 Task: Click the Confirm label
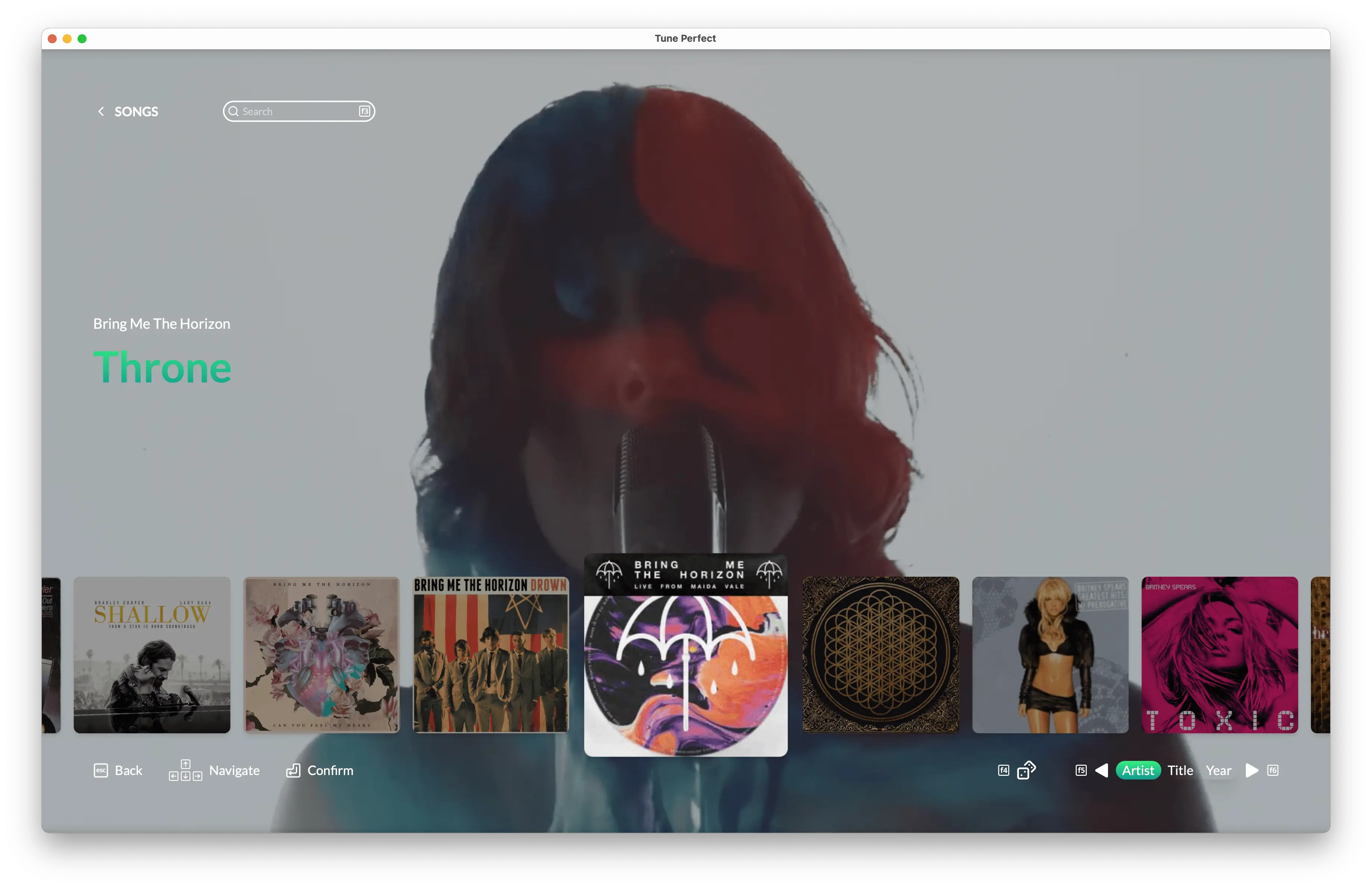[330, 771]
